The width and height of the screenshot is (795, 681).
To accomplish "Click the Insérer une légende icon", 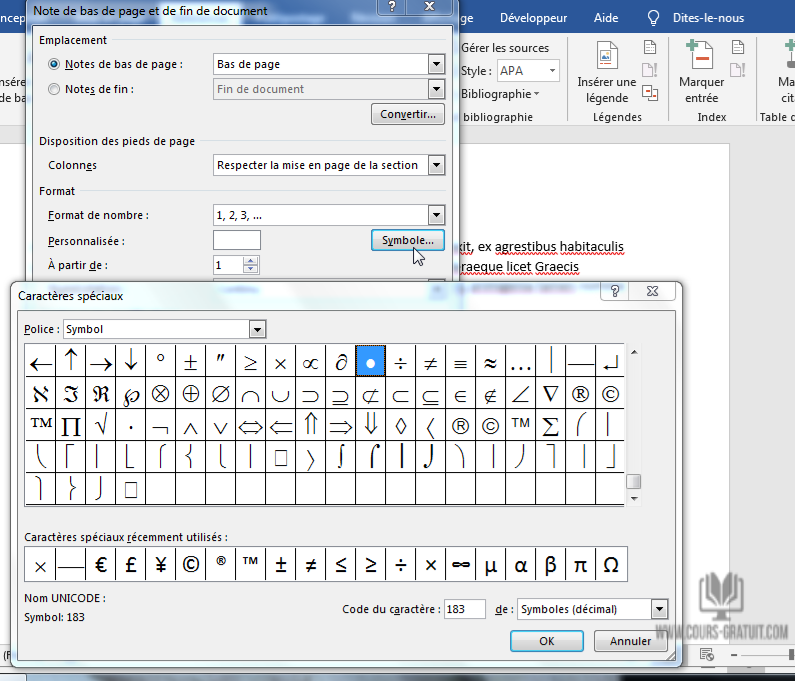I will [x=607, y=57].
